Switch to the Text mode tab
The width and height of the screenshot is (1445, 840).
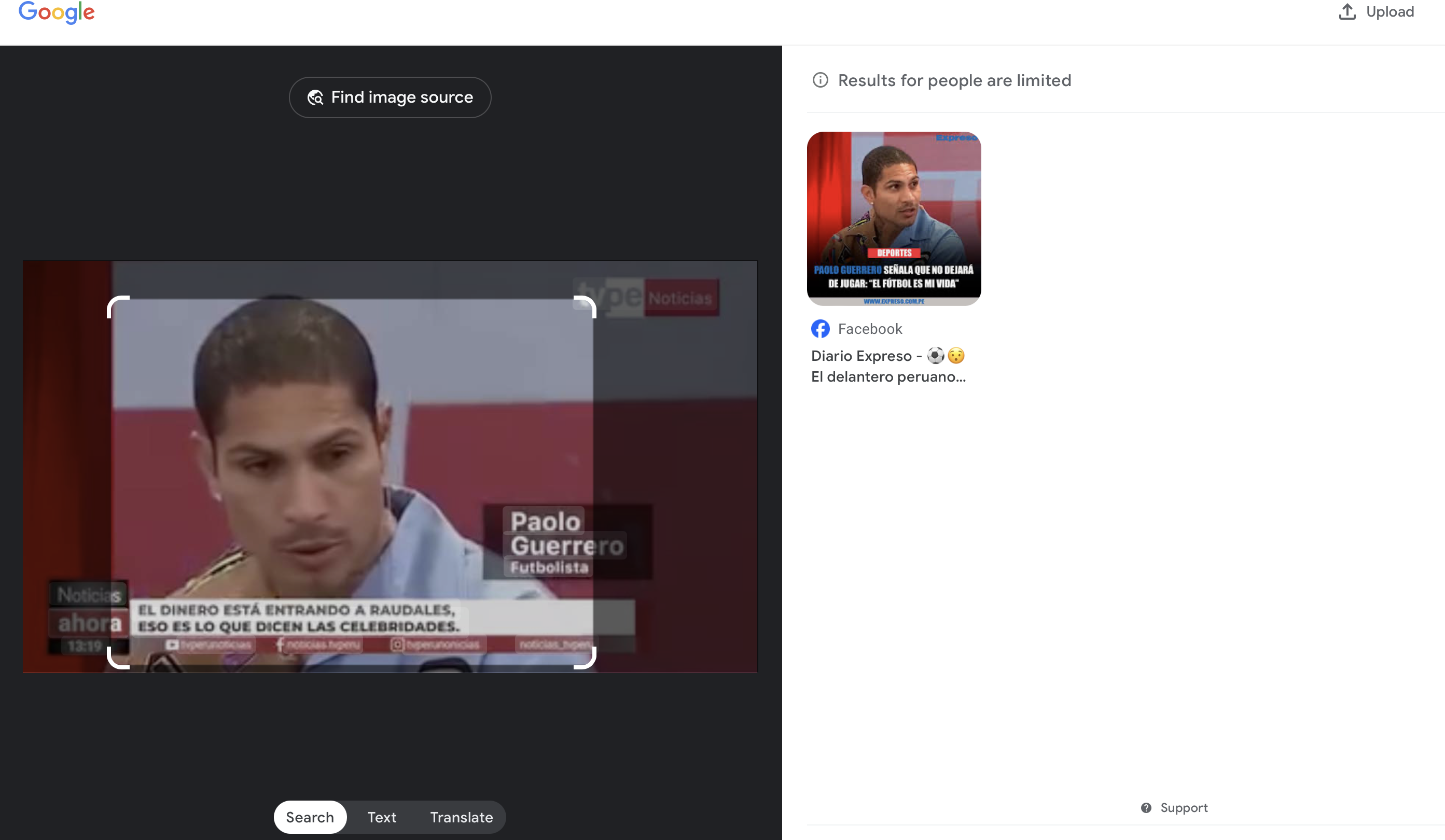pyautogui.click(x=381, y=817)
